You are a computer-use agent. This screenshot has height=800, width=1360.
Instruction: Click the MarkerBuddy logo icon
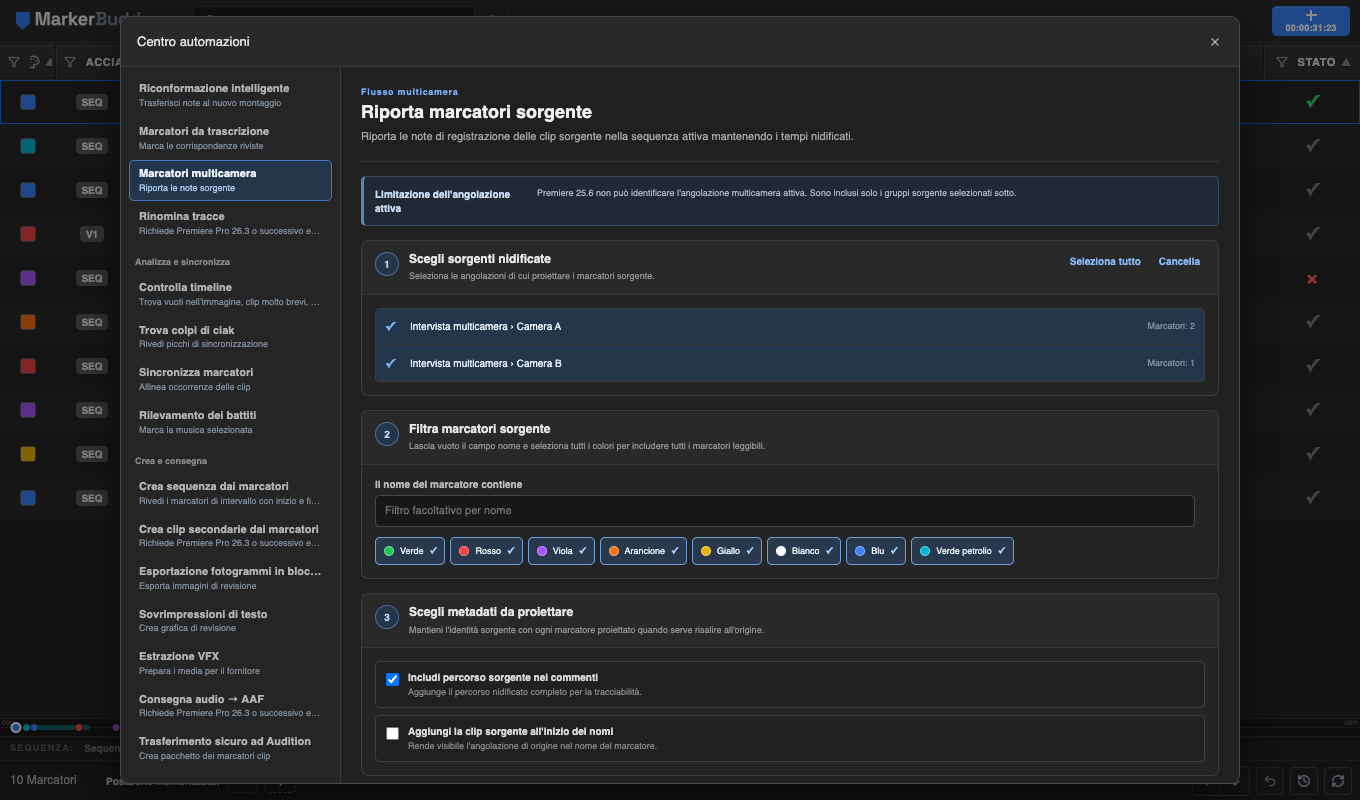click(x=23, y=20)
